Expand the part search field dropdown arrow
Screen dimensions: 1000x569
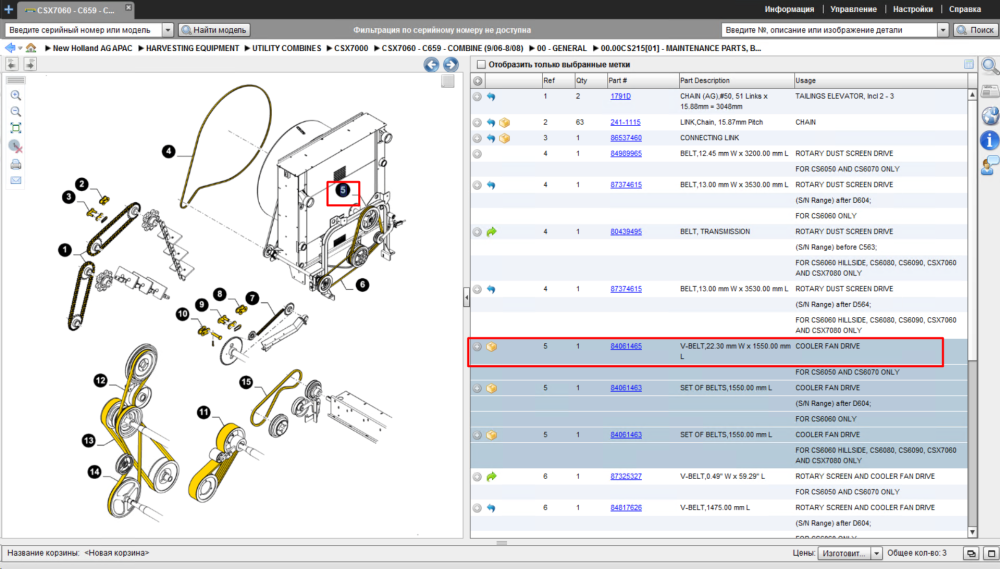(943, 30)
